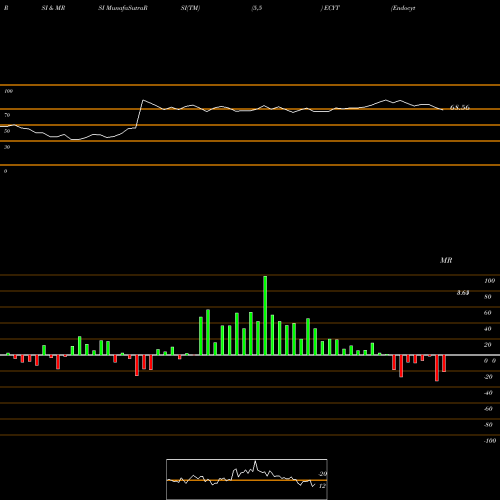Click the RSI axis label 50
500x500 pixels.
point(7,131)
